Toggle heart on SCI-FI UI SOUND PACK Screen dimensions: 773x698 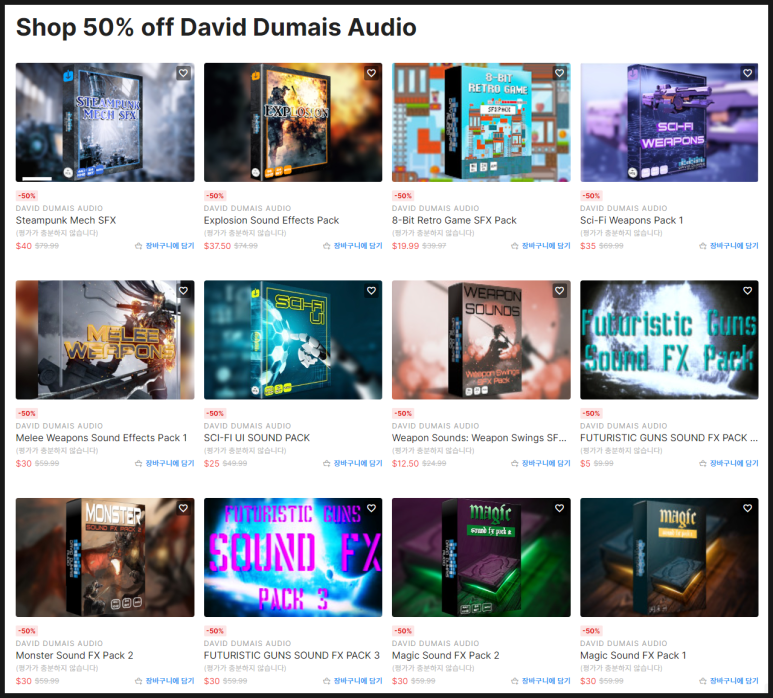(x=371, y=291)
